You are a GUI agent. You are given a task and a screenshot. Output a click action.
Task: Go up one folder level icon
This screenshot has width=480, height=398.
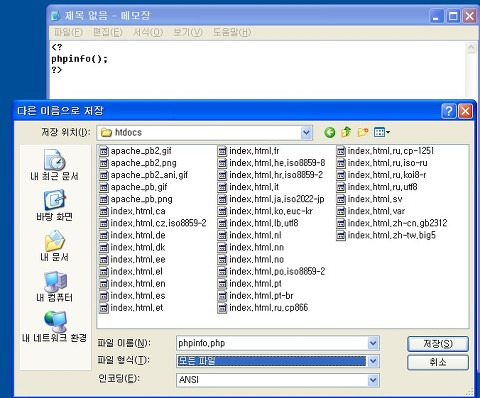point(346,132)
